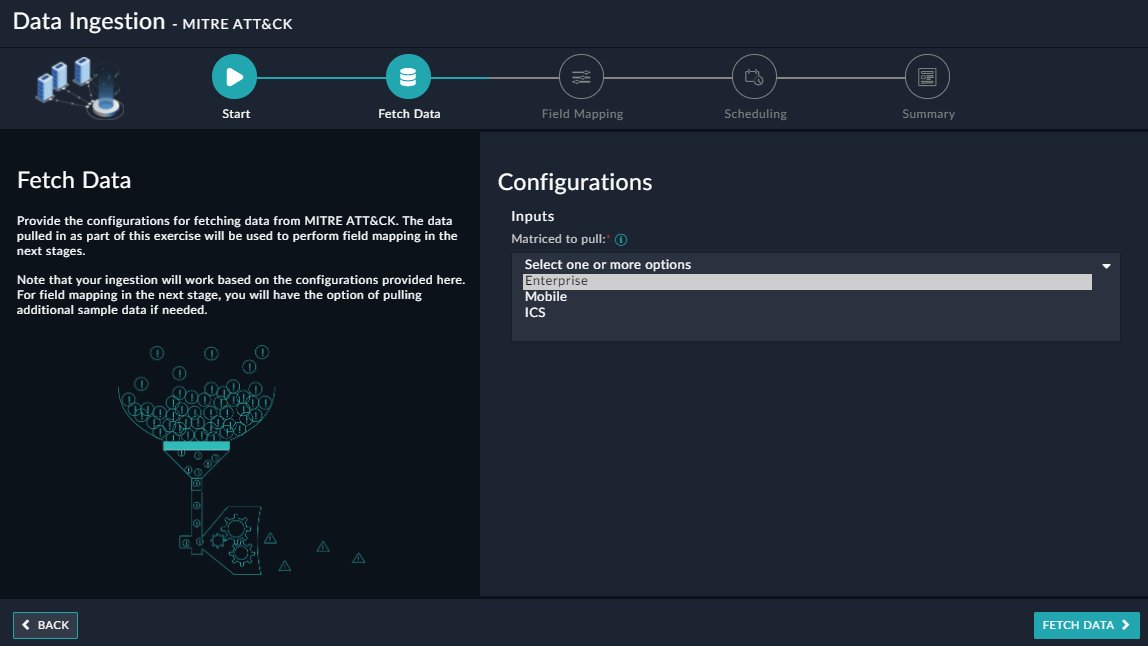Click the Summary document step icon
This screenshot has height=646, width=1148.
[x=927, y=77]
